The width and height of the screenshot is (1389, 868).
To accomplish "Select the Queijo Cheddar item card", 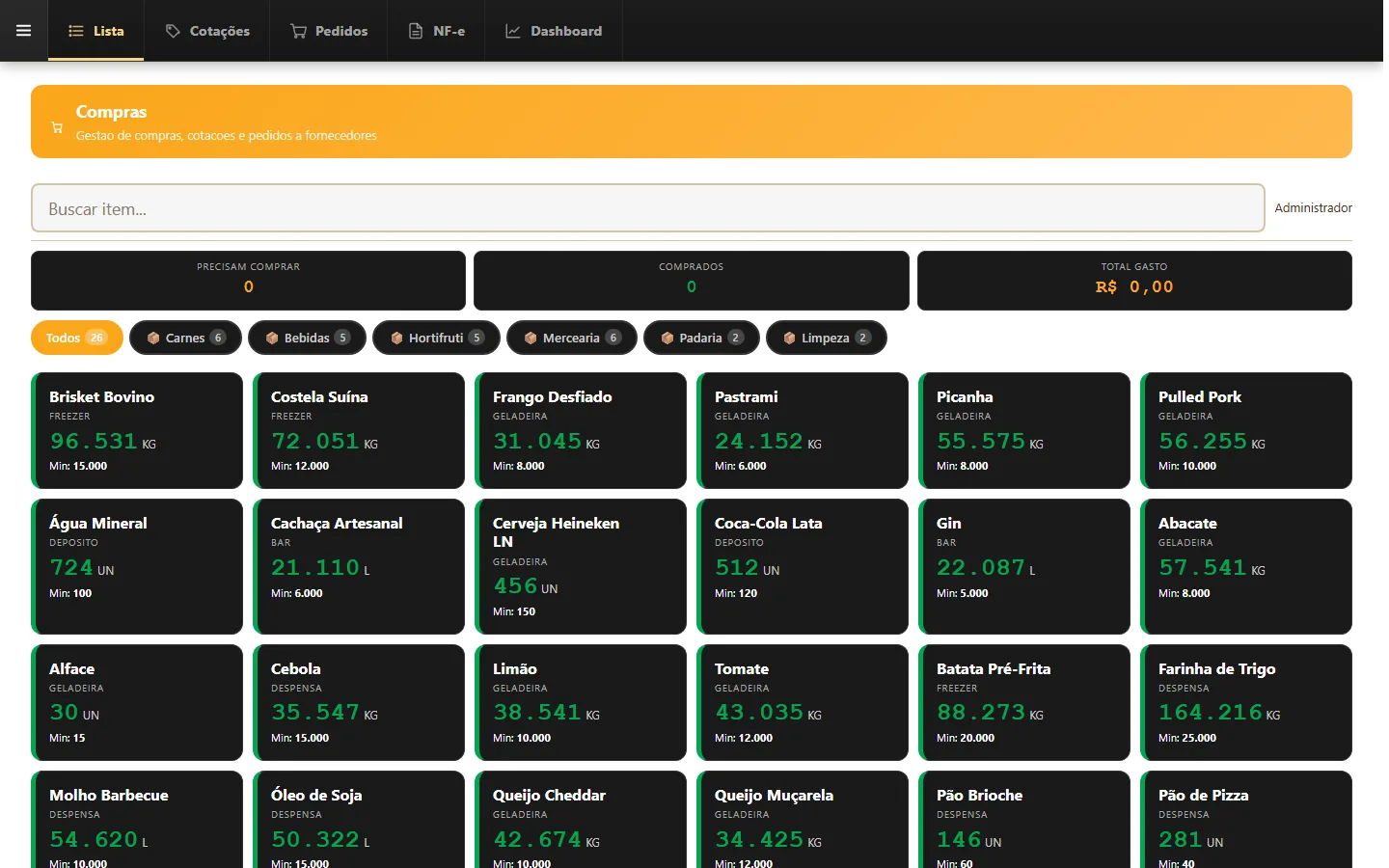I will tap(581, 820).
